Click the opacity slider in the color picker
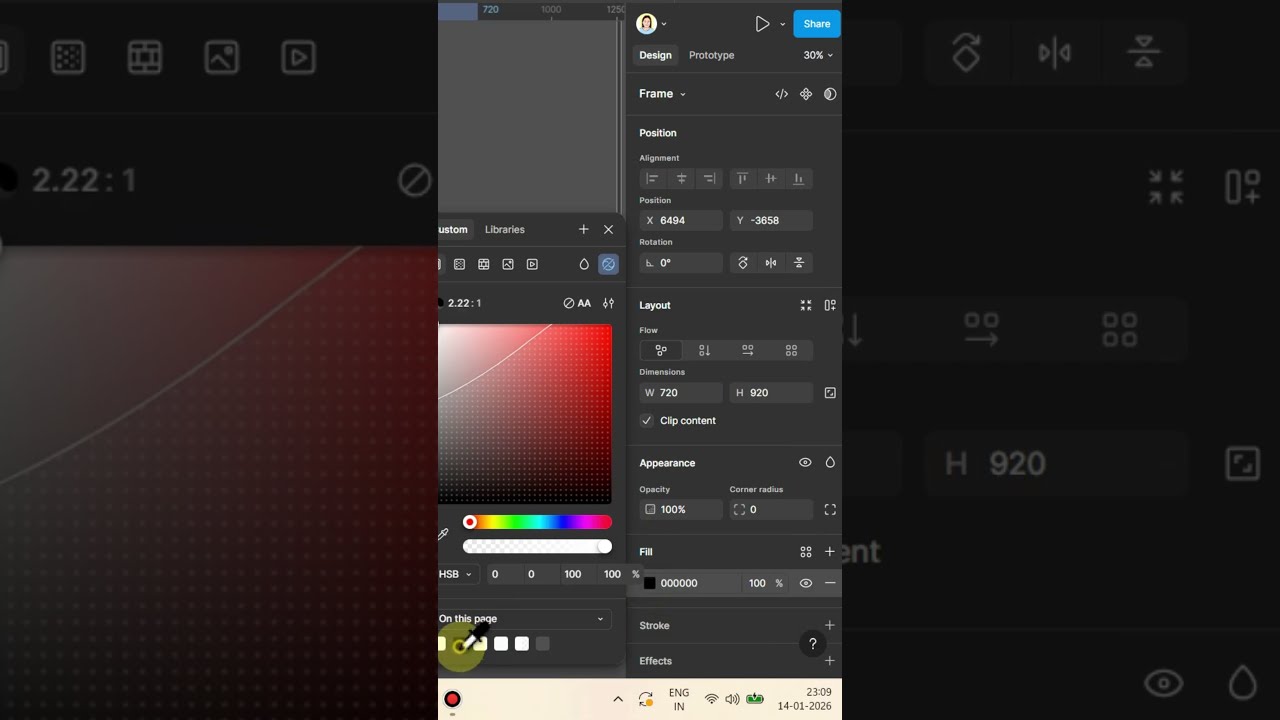Viewport: 1280px width, 720px height. [537, 546]
